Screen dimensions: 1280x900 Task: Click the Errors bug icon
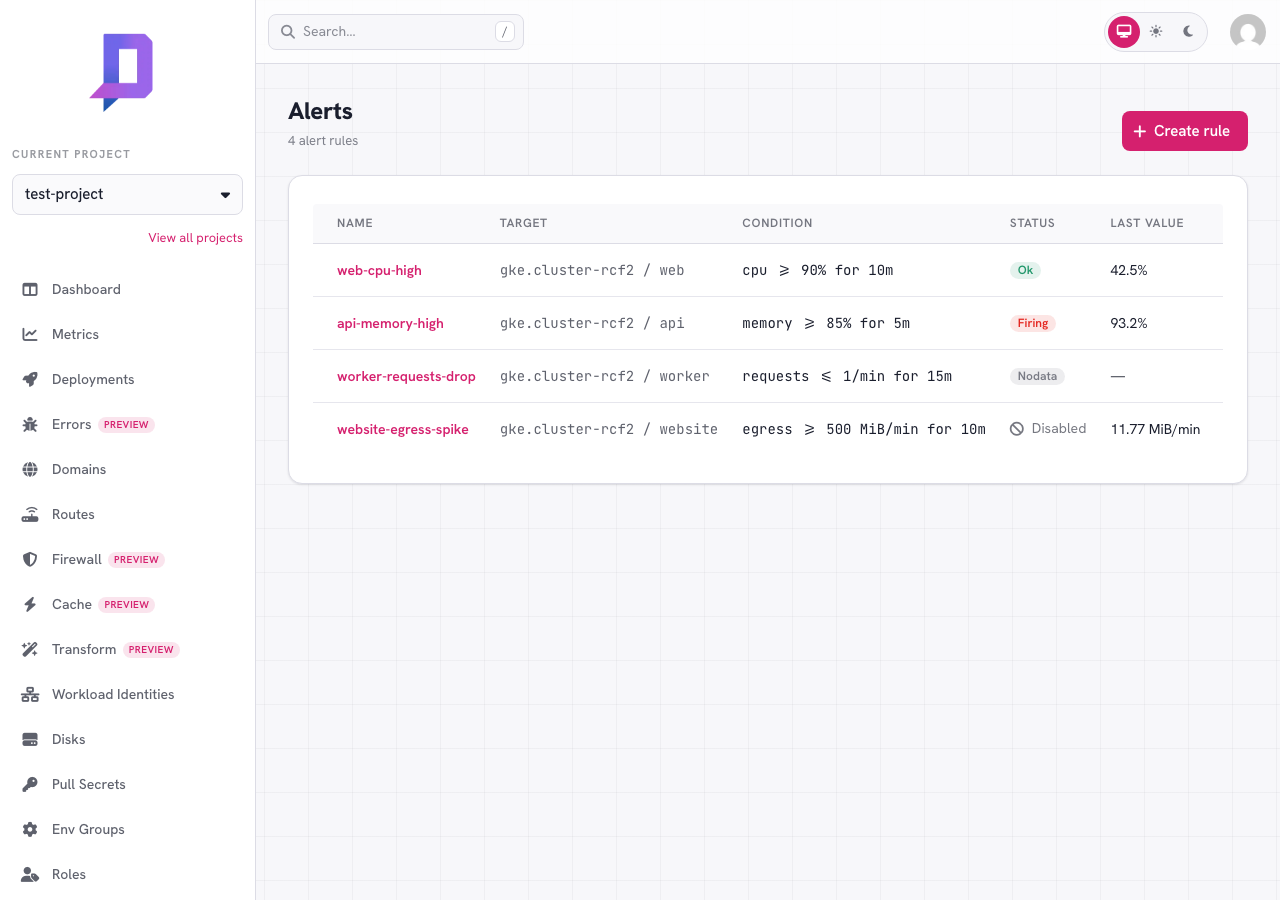(30, 424)
